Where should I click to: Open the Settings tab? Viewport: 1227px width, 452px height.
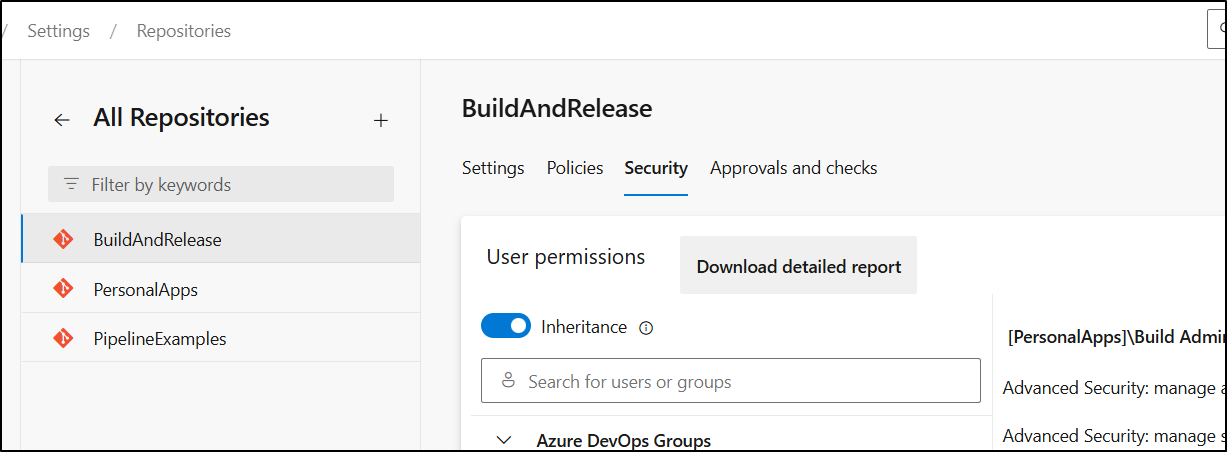coord(493,168)
